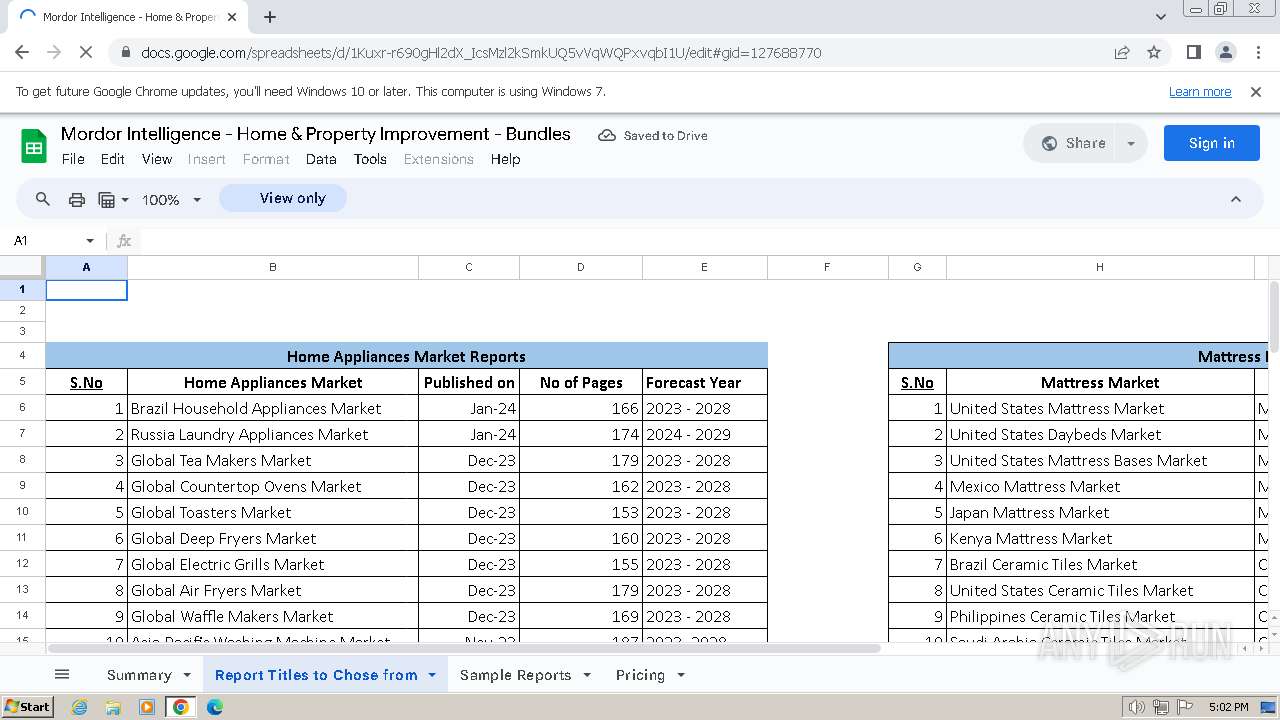
Task: Launch media player from taskbar
Action: [x=147, y=707]
